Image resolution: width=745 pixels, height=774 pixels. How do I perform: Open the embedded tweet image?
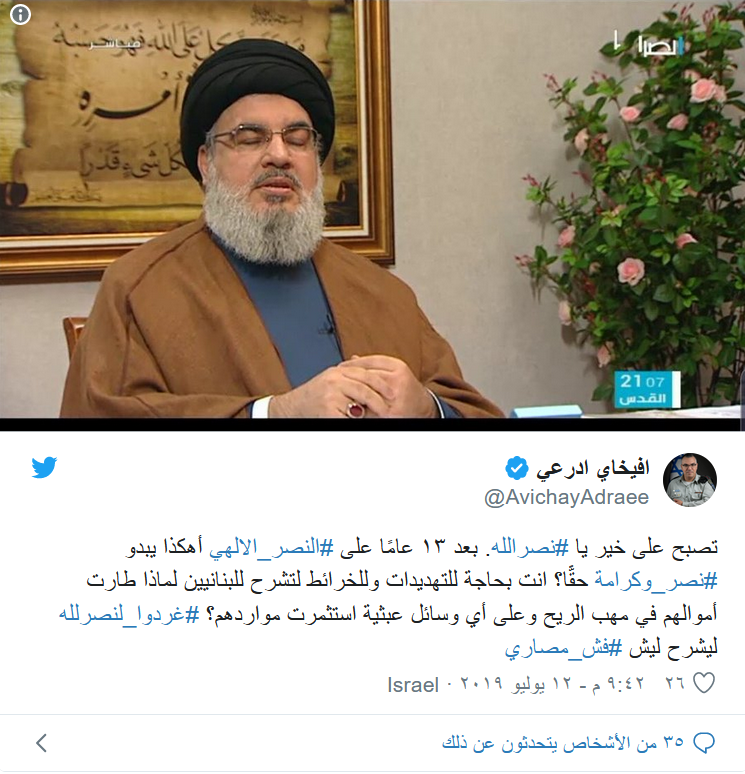[x=372, y=209]
